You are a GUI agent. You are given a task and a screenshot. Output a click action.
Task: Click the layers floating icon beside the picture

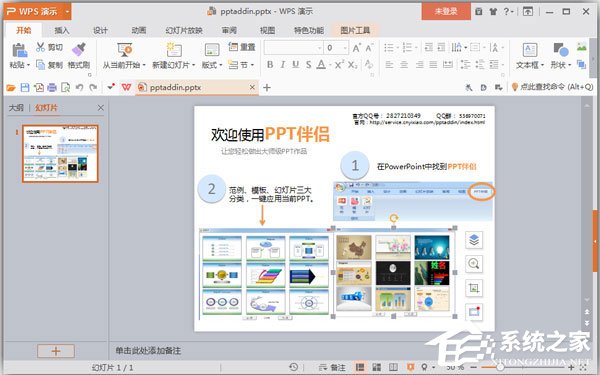coord(474,240)
